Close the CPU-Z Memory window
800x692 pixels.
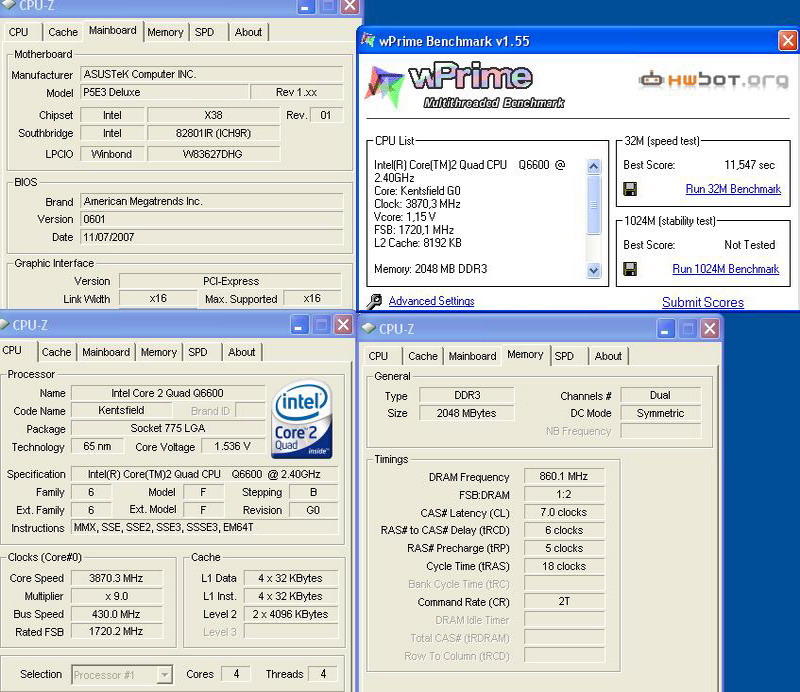(x=709, y=329)
